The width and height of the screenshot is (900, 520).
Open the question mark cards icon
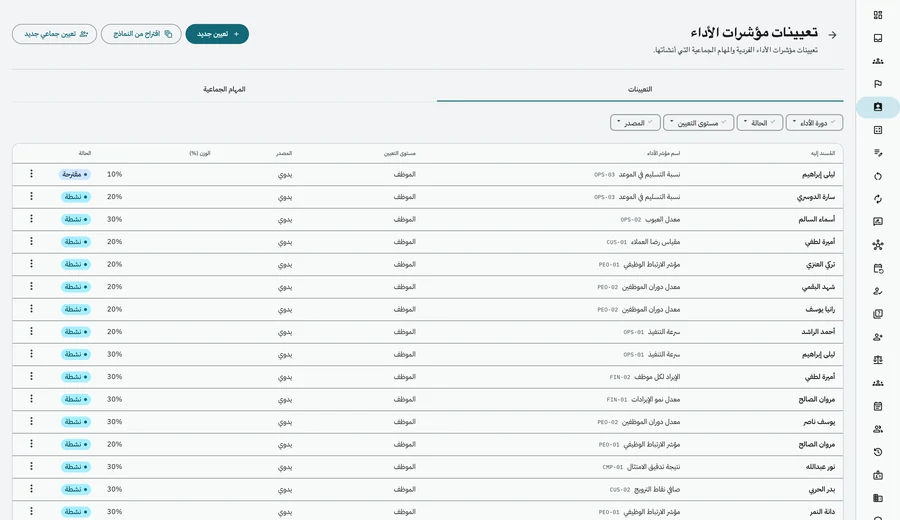[x=878, y=314]
